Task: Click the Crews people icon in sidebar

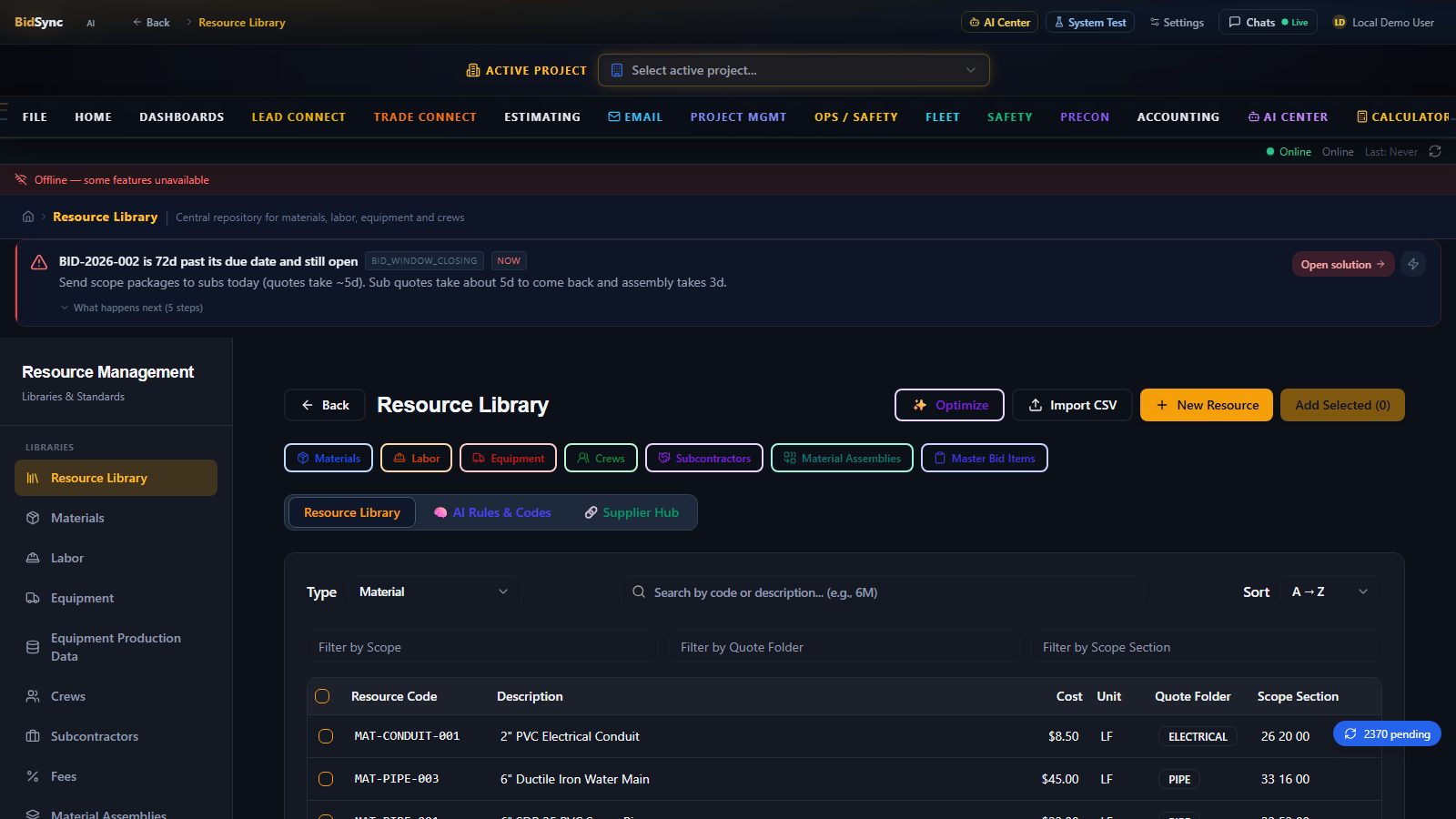Action: pyautogui.click(x=33, y=696)
